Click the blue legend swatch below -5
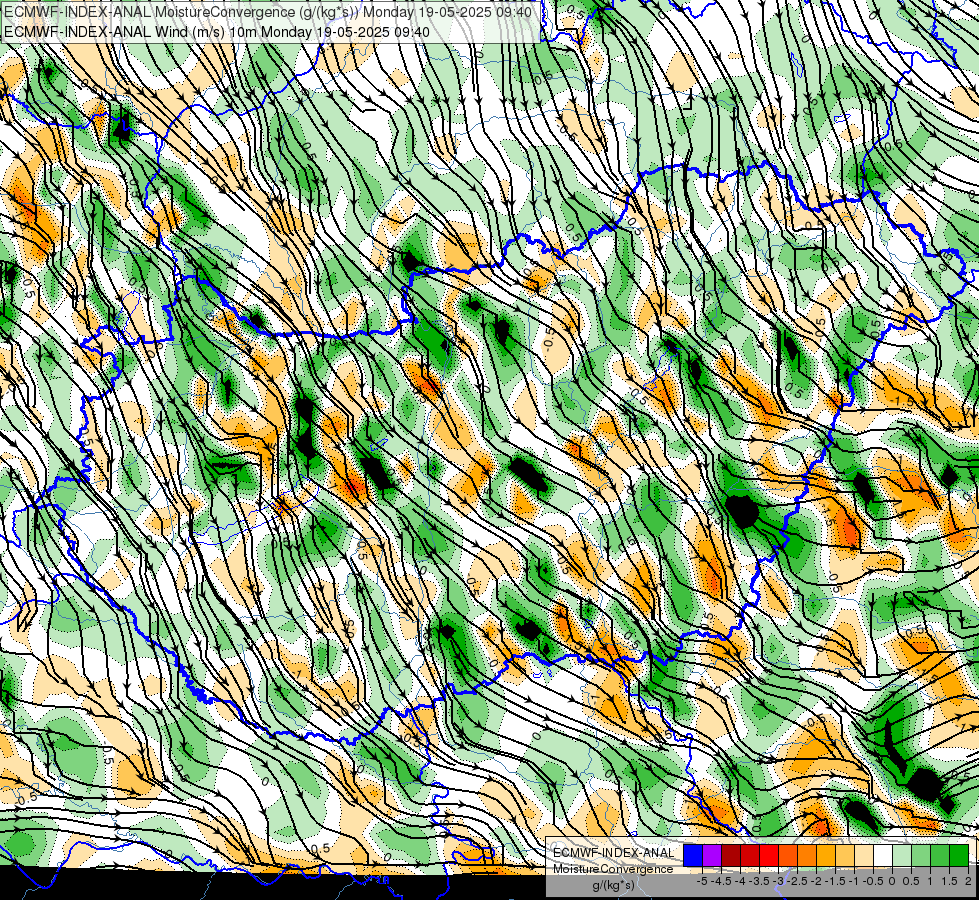Viewport: 979px width, 900px height. (x=693, y=856)
